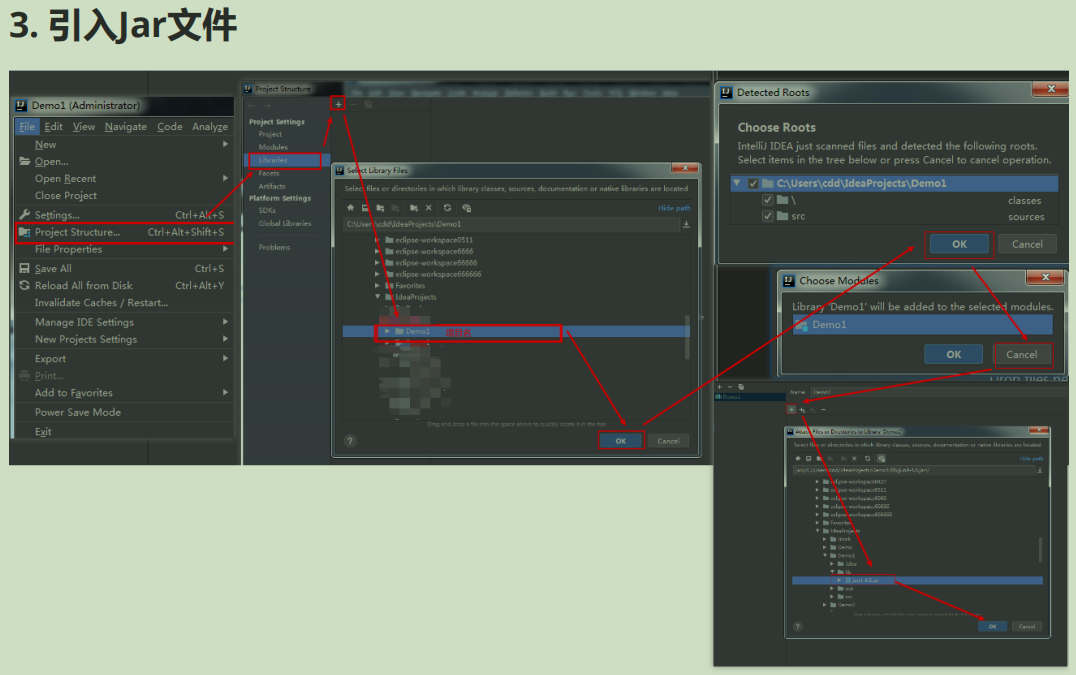The height and width of the screenshot is (675, 1076).
Task: Click the Name input field showing Demo1
Action: coord(937,392)
